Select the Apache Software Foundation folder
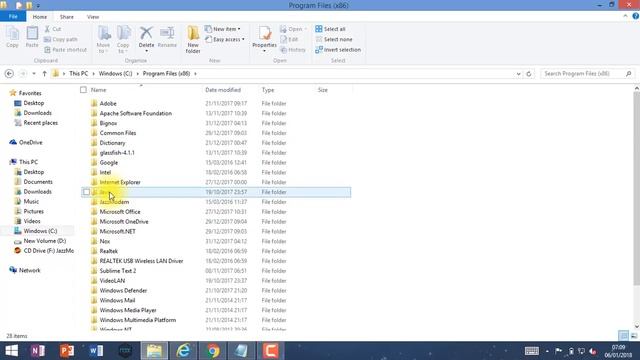The width and height of the screenshot is (640, 360). click(136, 113)
